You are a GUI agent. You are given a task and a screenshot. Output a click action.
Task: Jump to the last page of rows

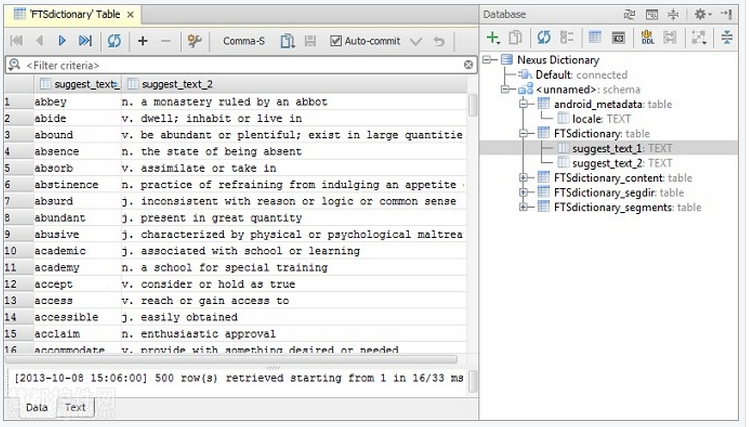tap(85, 41)
